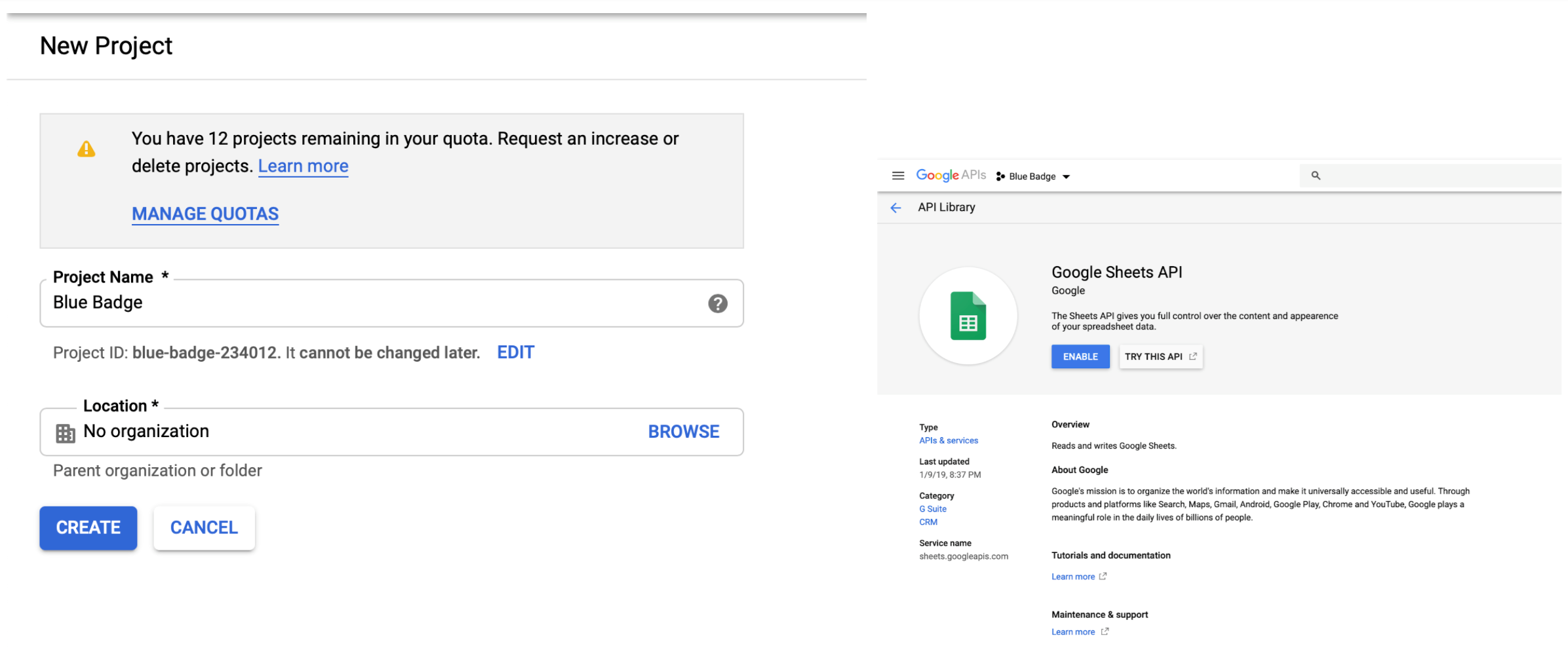
Task: Open TRY THIS API in new tab
Action: (x=1160, y=356)
